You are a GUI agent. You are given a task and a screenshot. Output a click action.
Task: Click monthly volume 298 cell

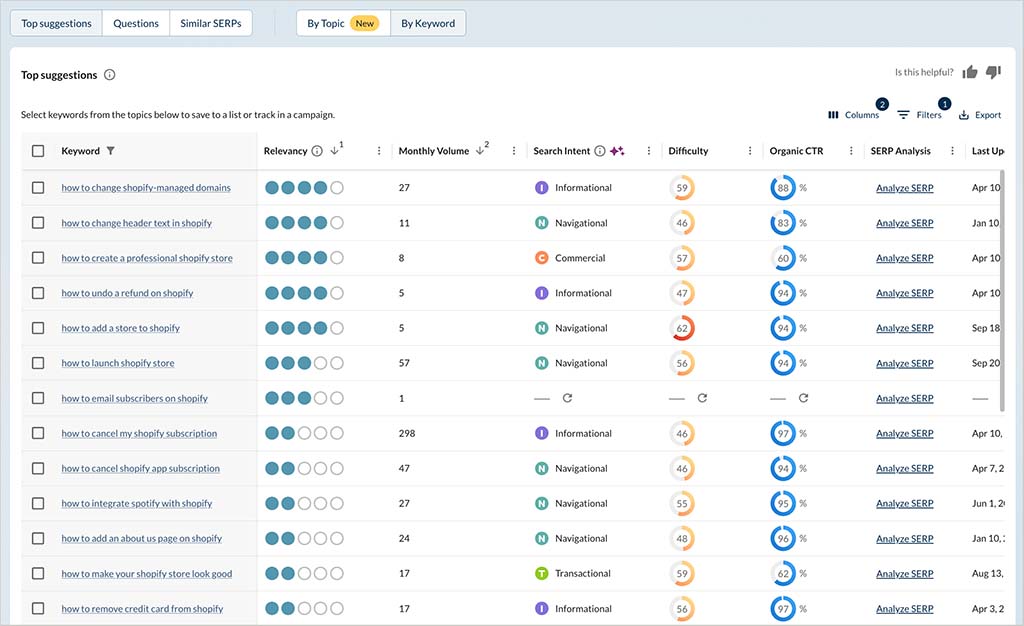(407, 433)
